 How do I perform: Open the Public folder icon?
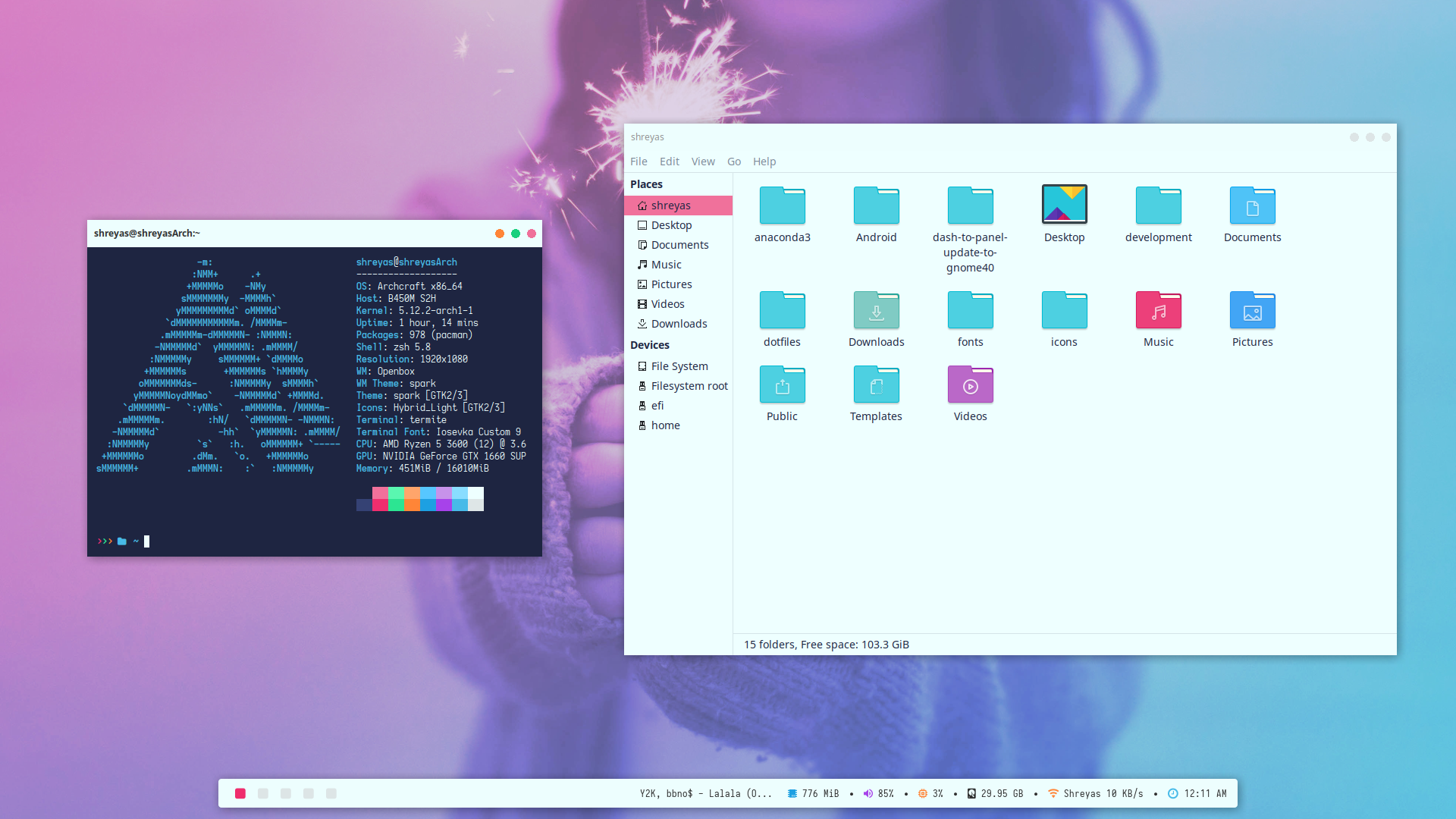click(782, 385)
